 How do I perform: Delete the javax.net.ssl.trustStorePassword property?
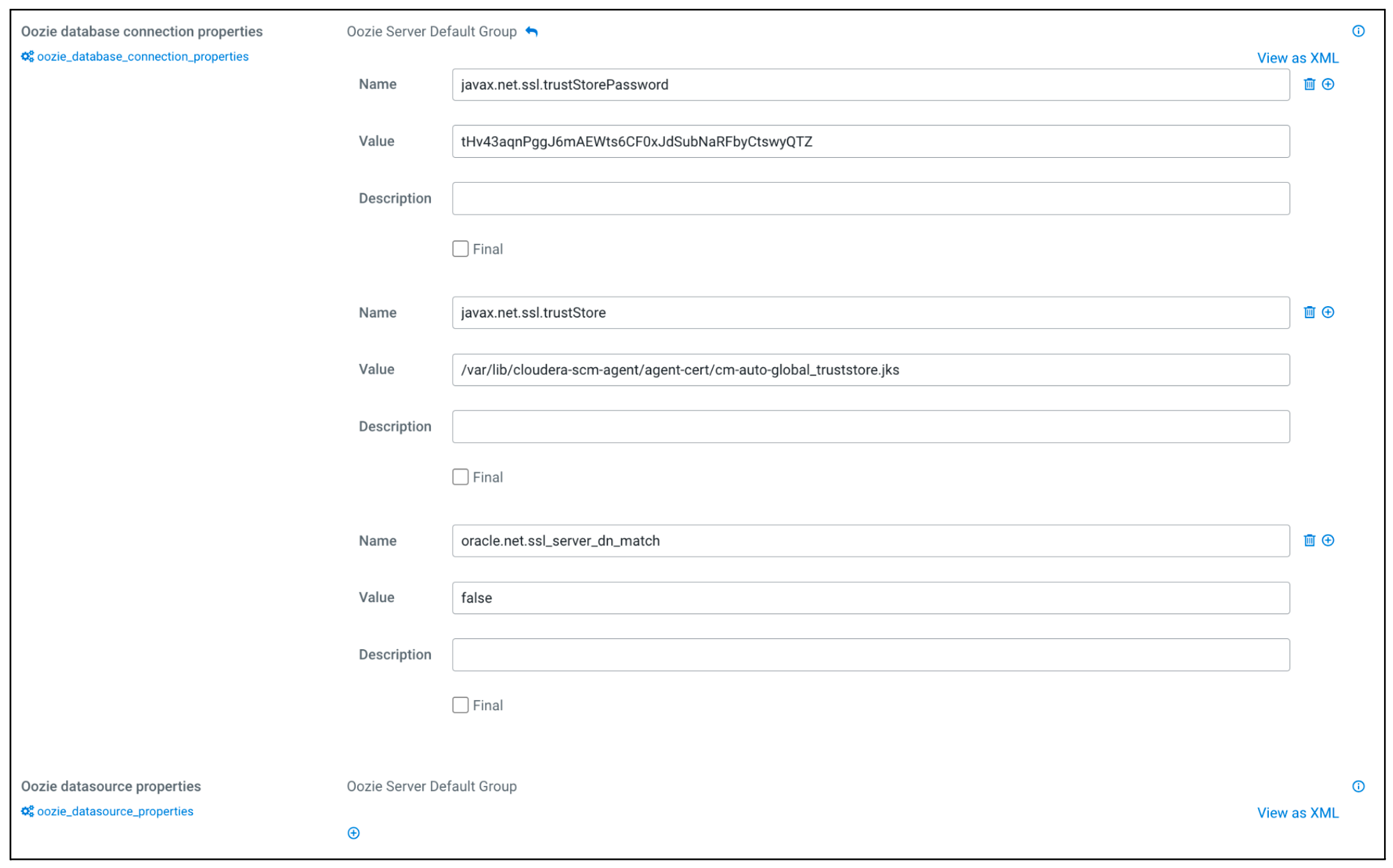1309,84
